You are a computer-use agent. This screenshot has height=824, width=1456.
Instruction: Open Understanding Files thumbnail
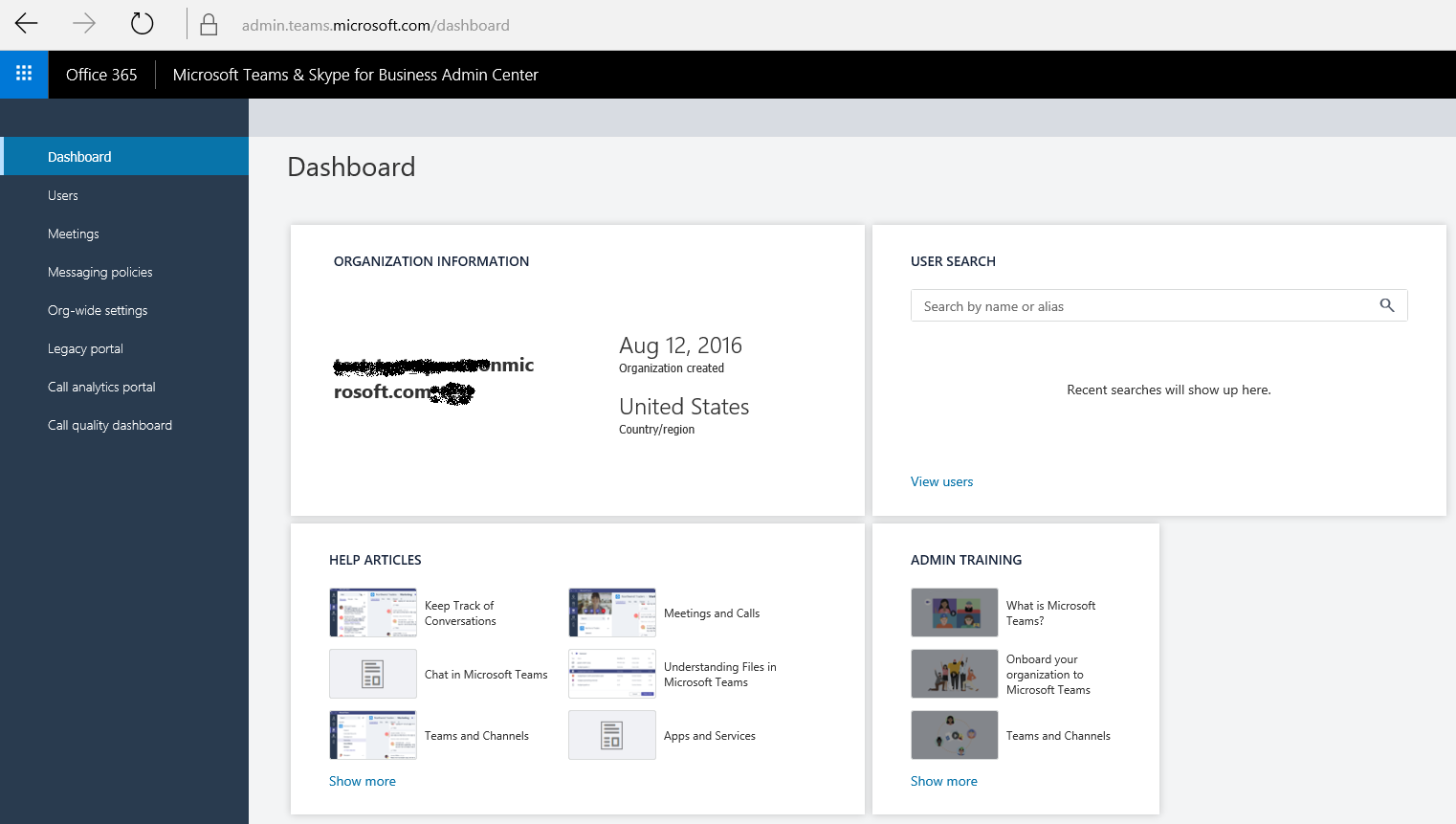coord(612,674)
